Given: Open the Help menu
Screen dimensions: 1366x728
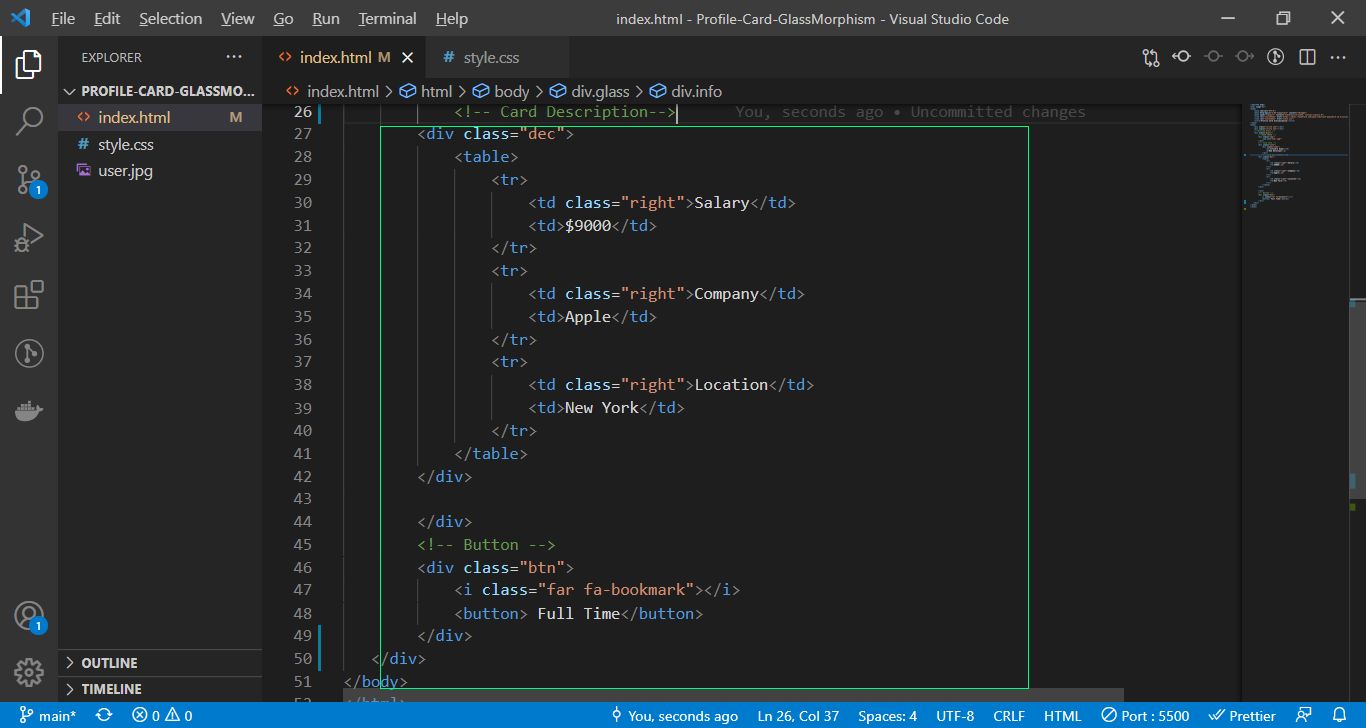Looking at the screenshot, I should [x=452, y=18].
